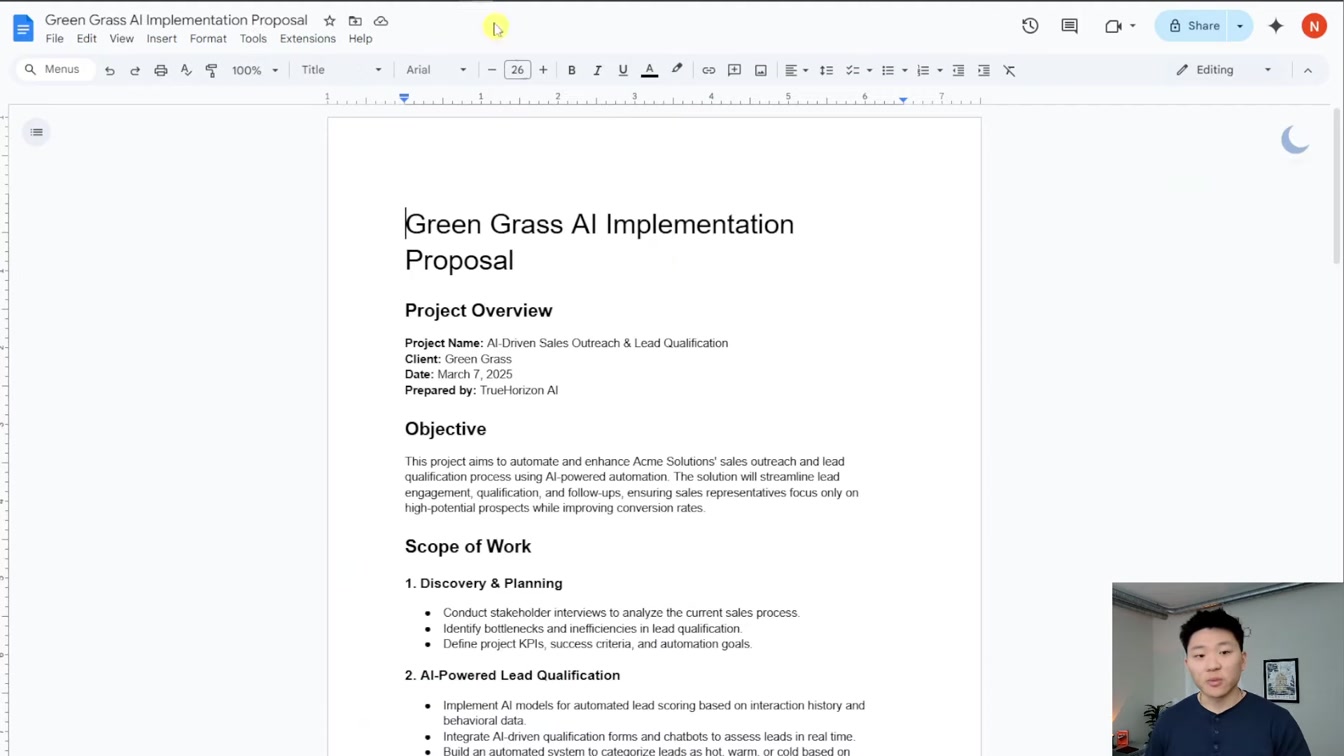Viewport: 1344px width, 756px height.
Task: Toggle italic formatting
Action: coord(597,70)
